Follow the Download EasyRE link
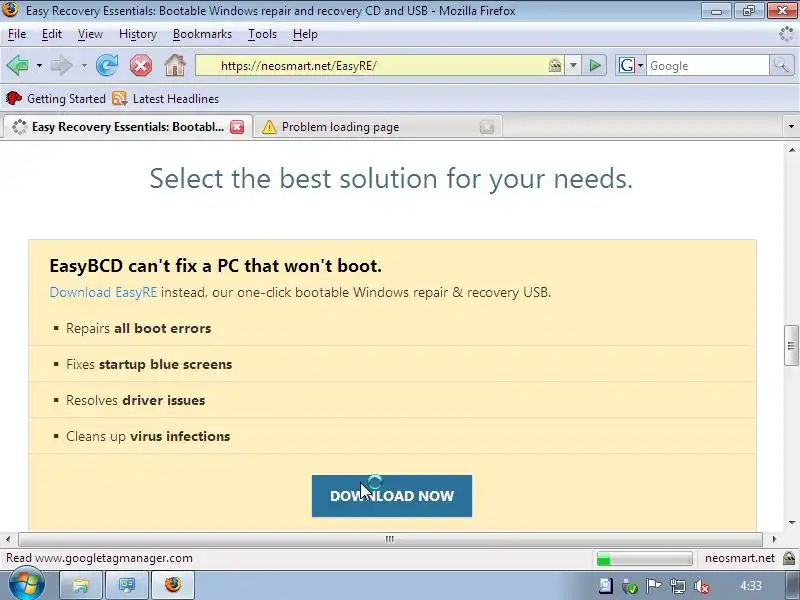This screenshot has width=800, height=600. point(103,292)
